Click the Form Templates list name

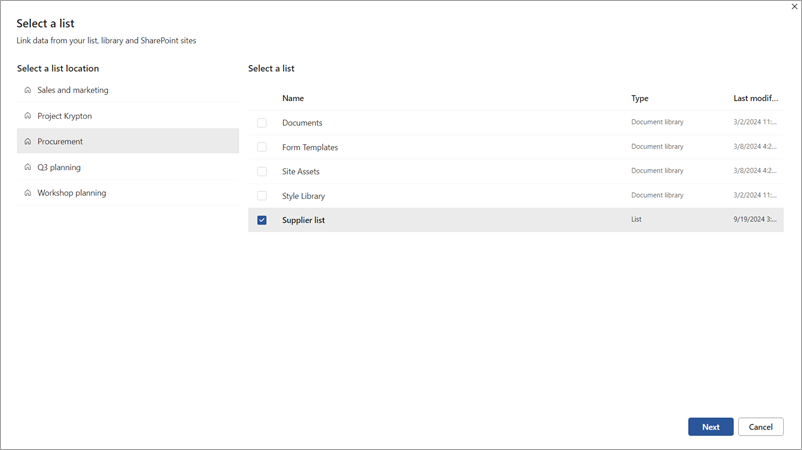coord(310,147)
